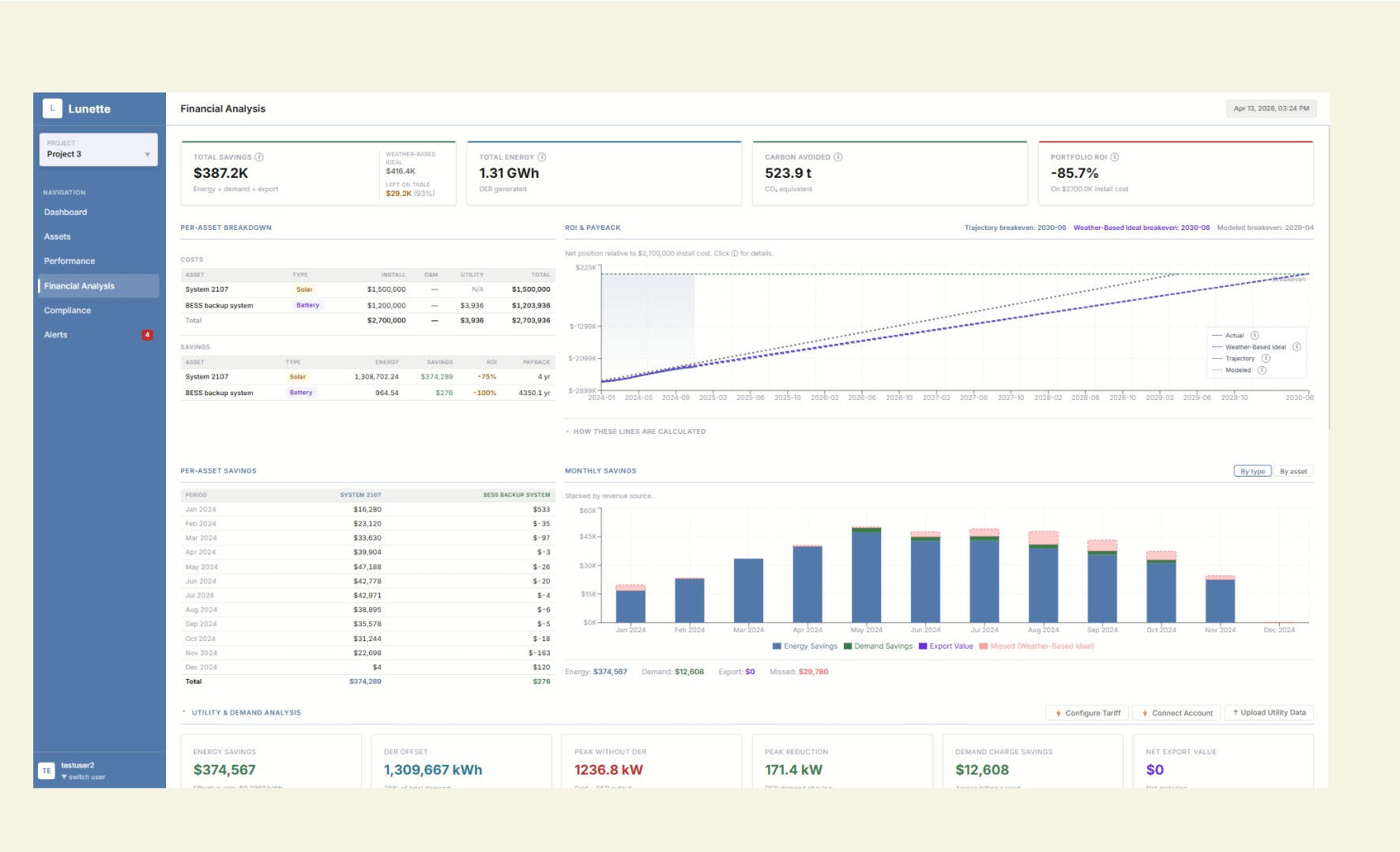Click the Modeled legend info icon
The height and width of the screenshot is (852, 1400).
click(1262, 370)
